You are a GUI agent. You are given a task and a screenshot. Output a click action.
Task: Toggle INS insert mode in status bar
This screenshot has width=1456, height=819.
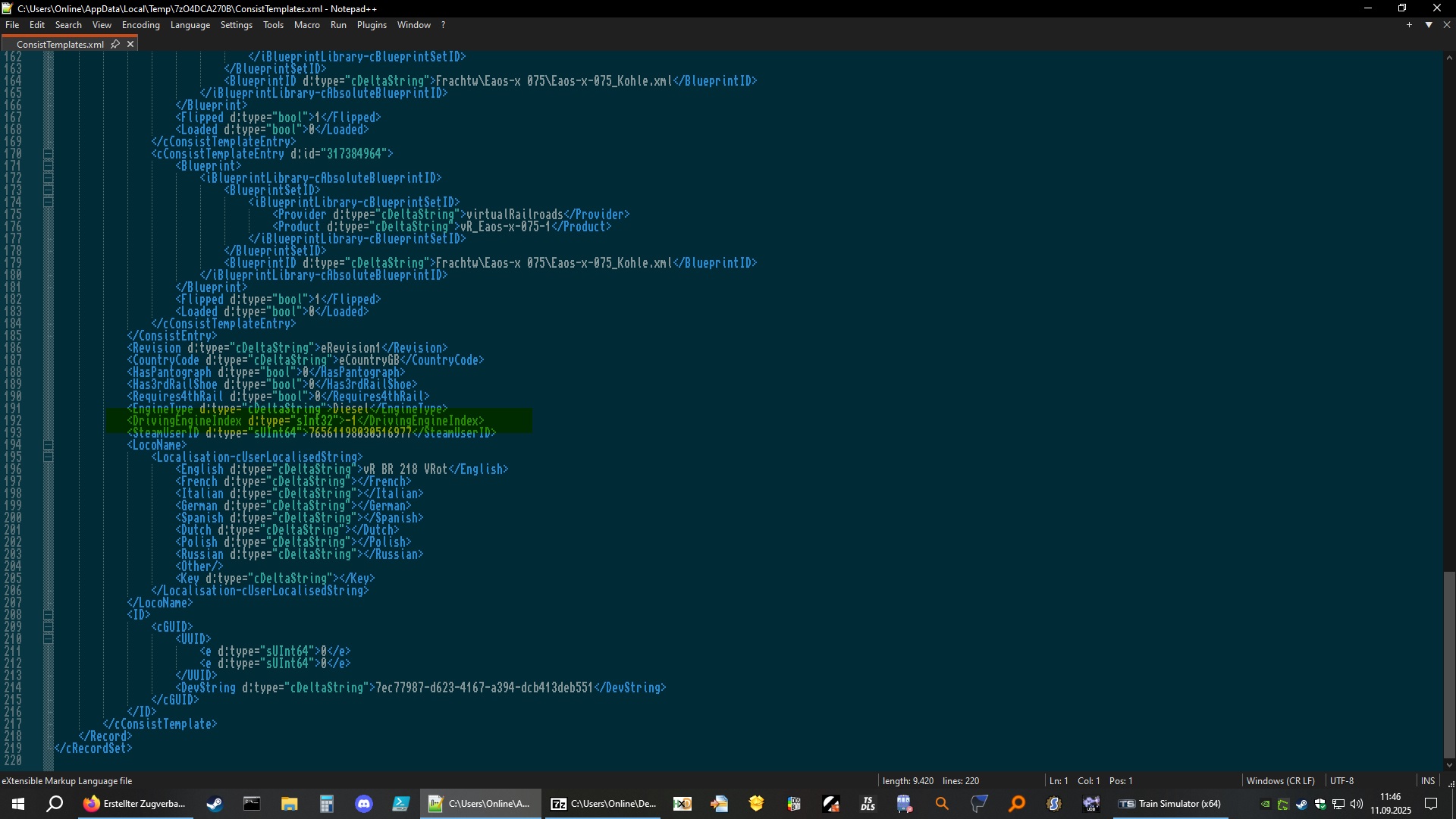coord(1427,781)
